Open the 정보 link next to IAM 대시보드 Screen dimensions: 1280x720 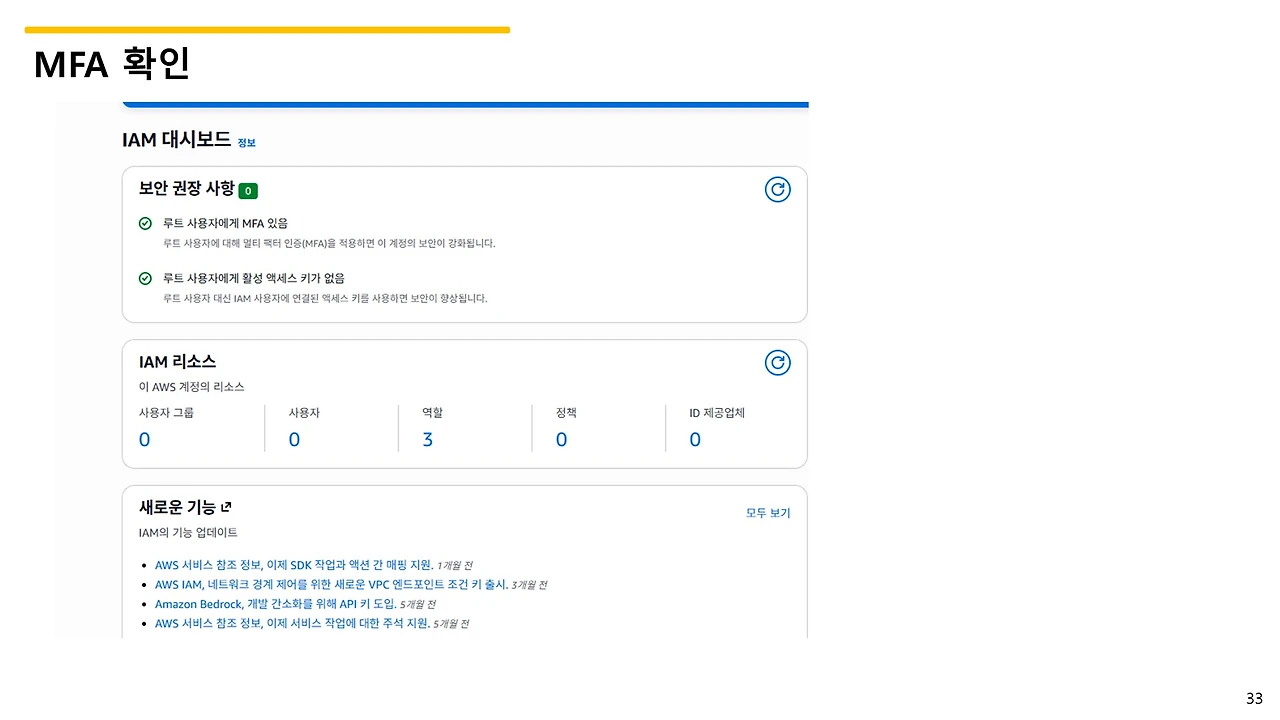click(246, 143)
